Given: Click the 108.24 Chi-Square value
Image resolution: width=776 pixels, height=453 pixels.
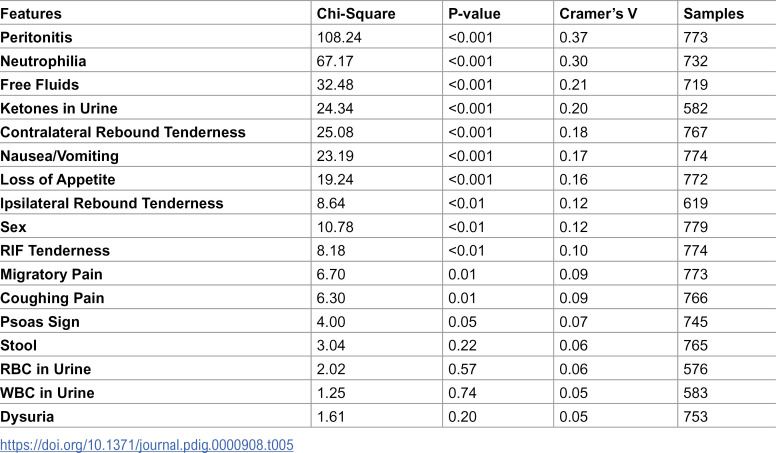Looking at the screenshot, I should click(339, 37).
